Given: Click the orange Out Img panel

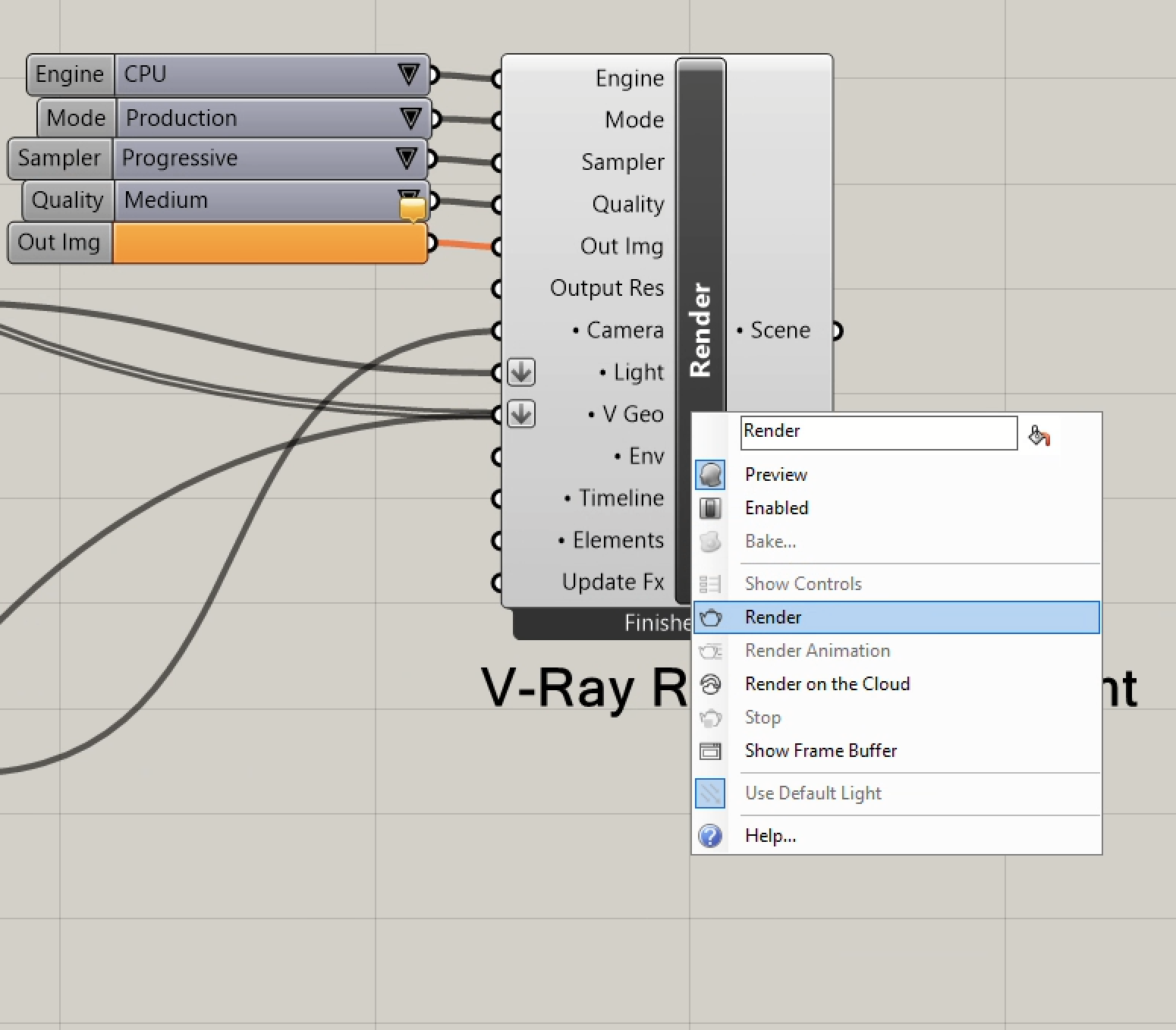Looking at the screenshot, I should [270, 243].
